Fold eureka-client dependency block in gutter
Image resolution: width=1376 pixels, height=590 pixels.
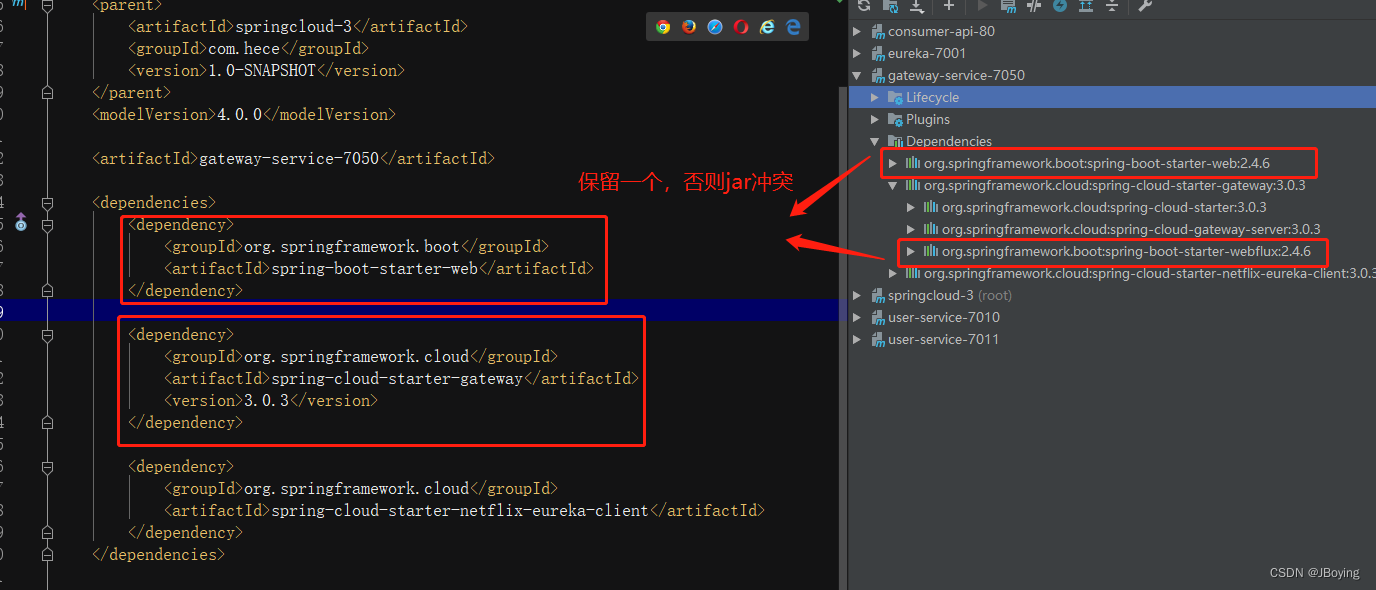(47, 466)
